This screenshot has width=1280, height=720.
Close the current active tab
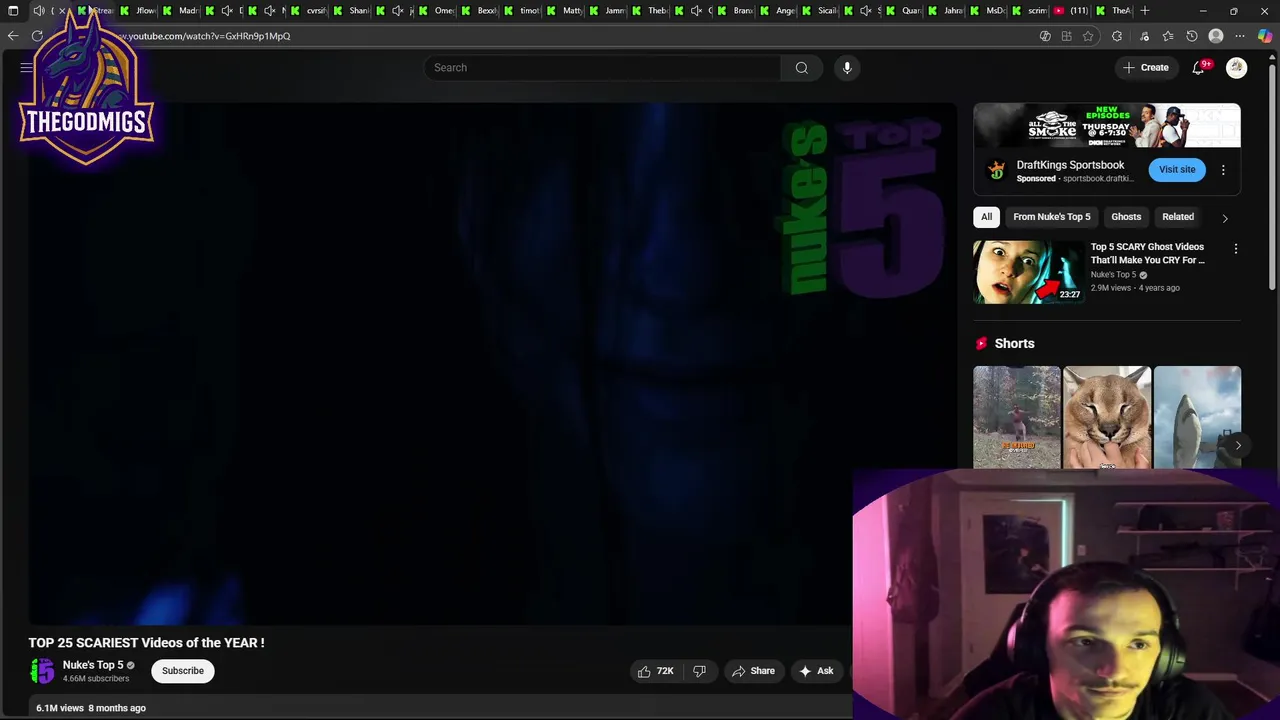62,11
